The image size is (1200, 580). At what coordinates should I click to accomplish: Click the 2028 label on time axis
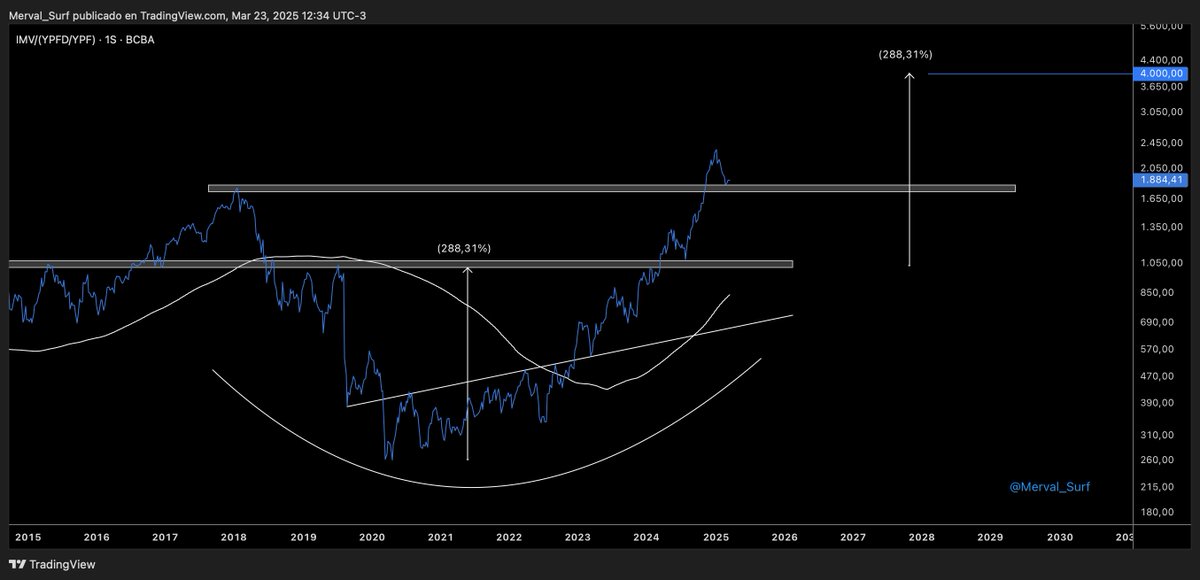pos(922,537)
